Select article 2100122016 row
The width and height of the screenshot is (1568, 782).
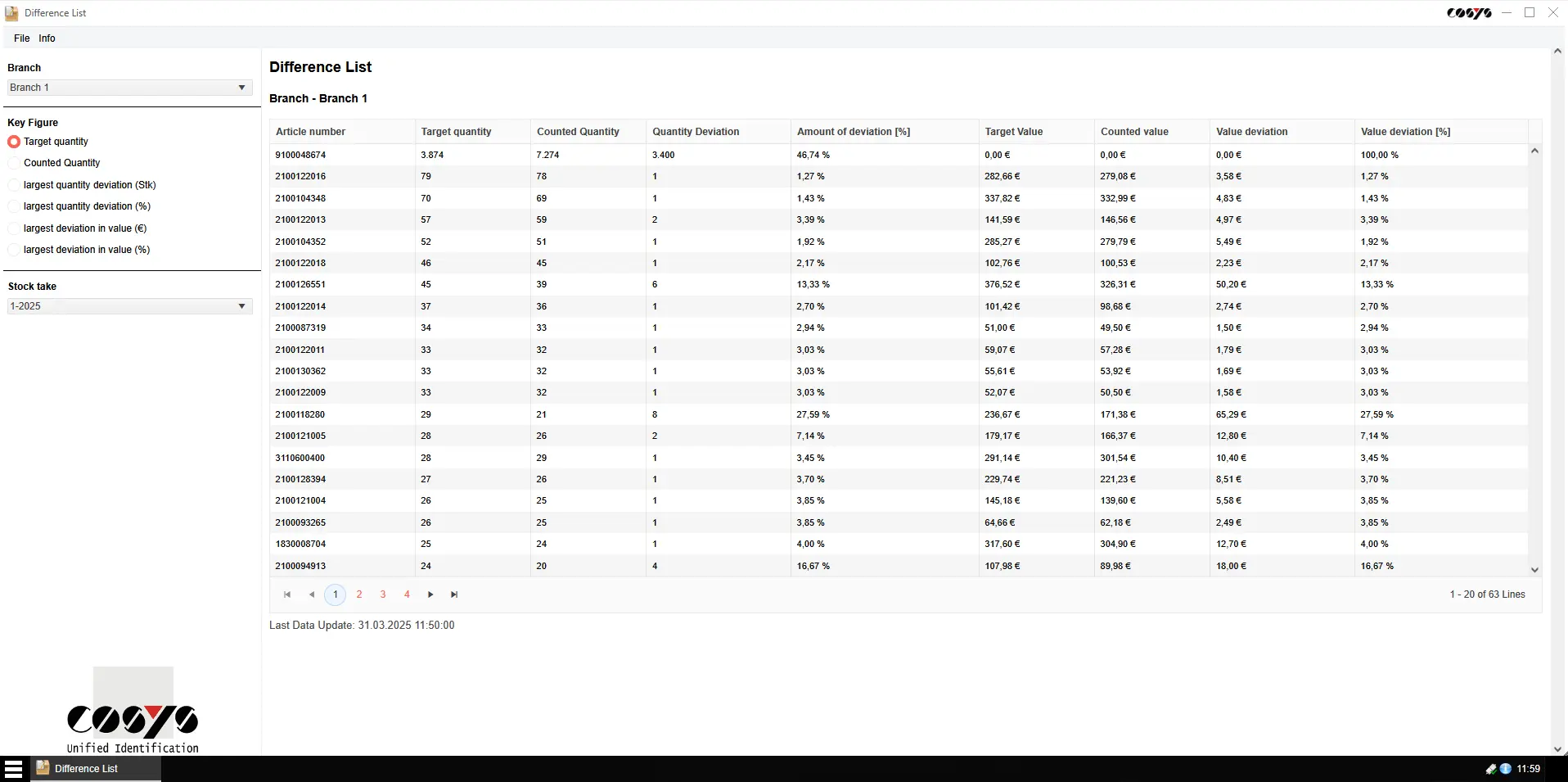[899, 176]
